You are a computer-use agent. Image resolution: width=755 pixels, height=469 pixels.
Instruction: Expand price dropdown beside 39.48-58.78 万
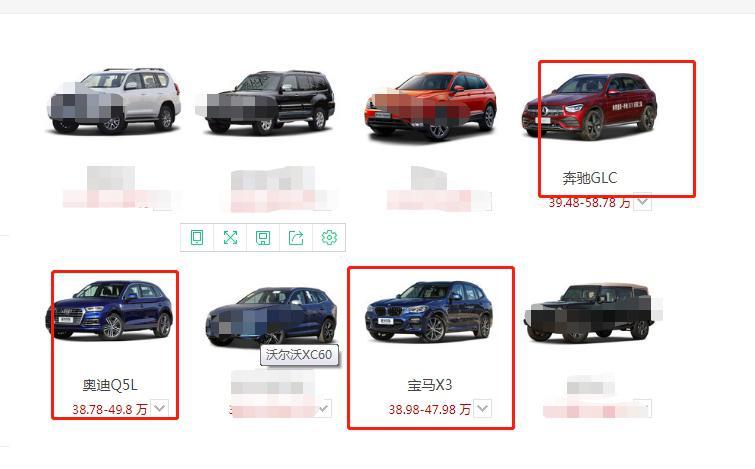pyautogui.click(x=642, y=202)
